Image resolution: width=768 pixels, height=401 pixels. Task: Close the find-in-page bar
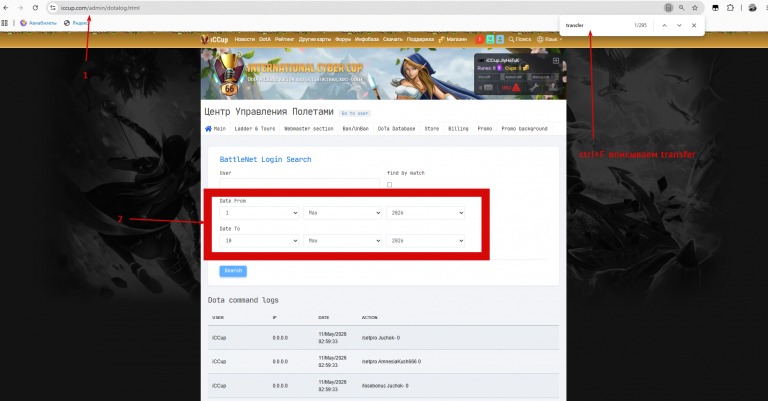click(x=694, y=25)
